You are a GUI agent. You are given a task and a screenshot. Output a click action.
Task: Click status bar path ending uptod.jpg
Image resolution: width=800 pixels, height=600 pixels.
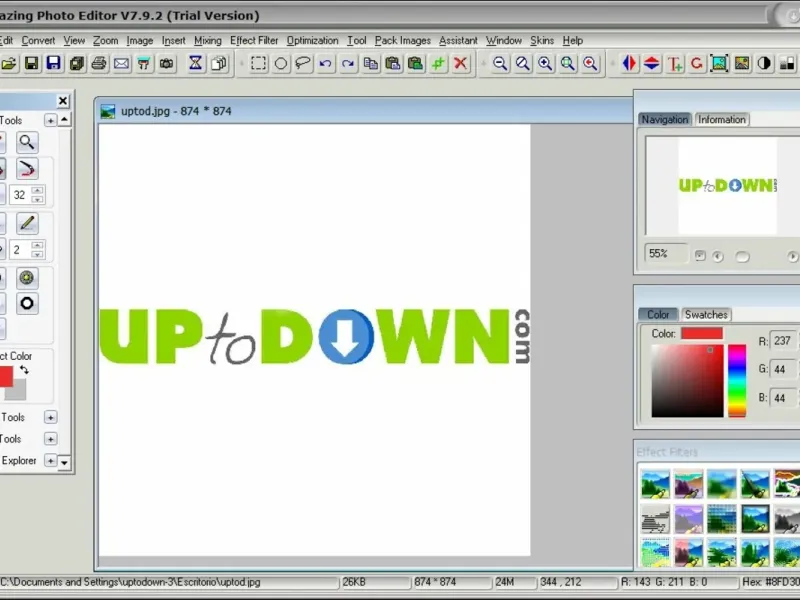pyautogui.click(x=131, y=582)
